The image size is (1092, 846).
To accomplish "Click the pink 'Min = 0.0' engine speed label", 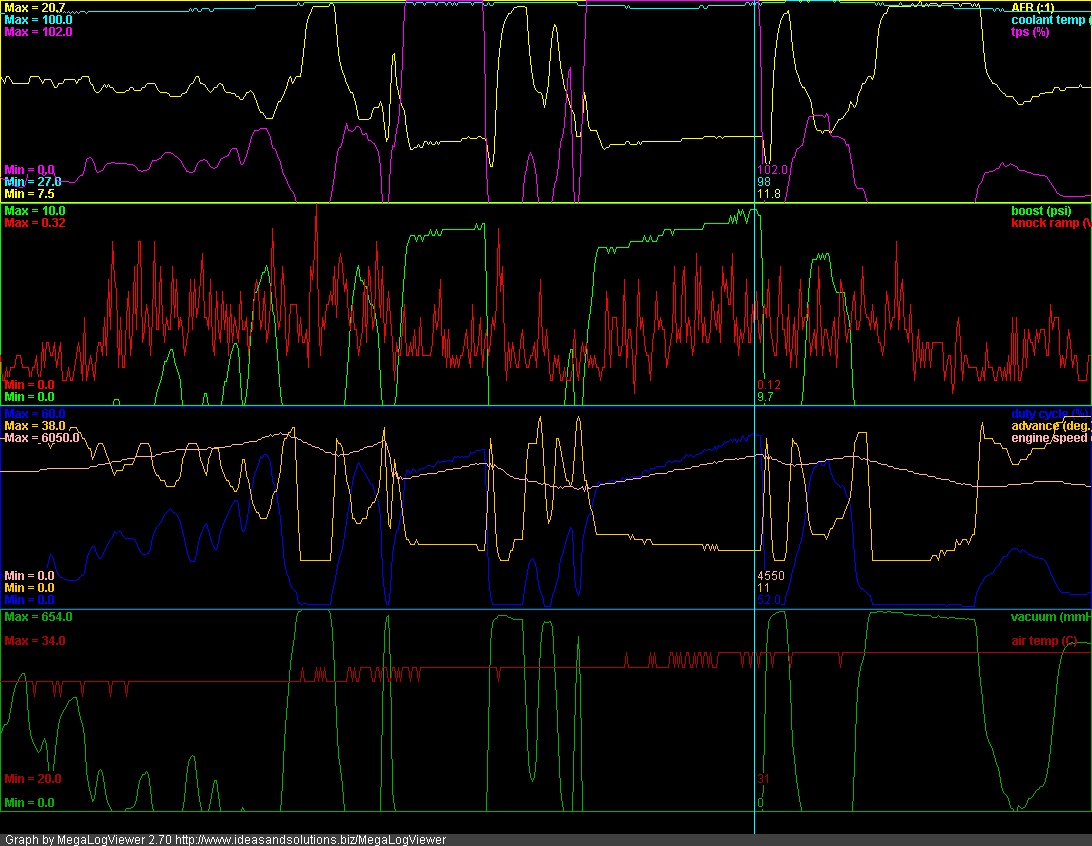I will point(29,576).
